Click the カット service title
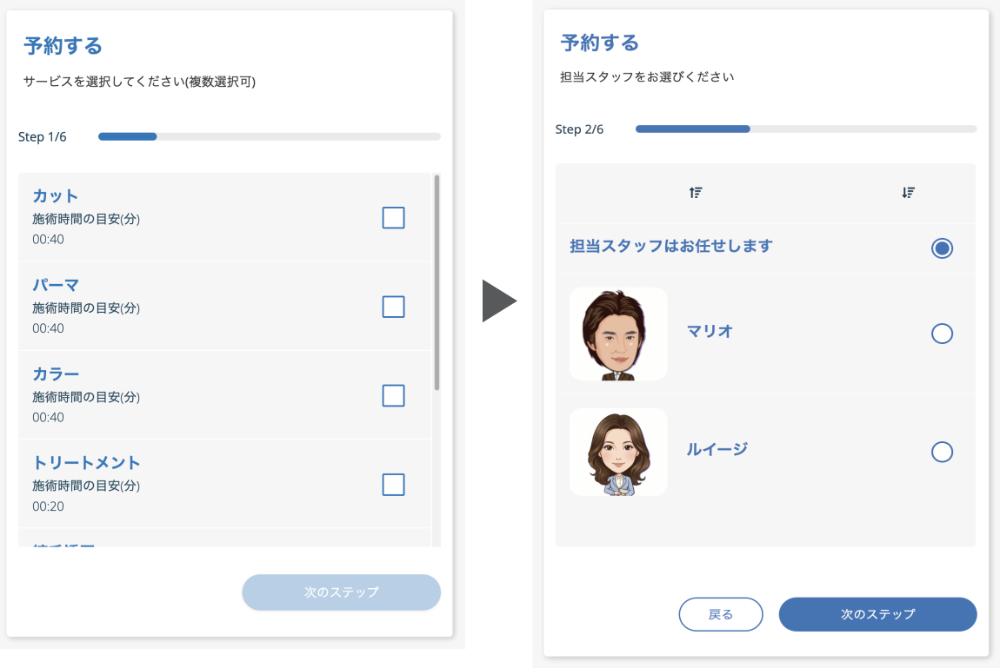Screen dimensions: 1000x668 55,196
